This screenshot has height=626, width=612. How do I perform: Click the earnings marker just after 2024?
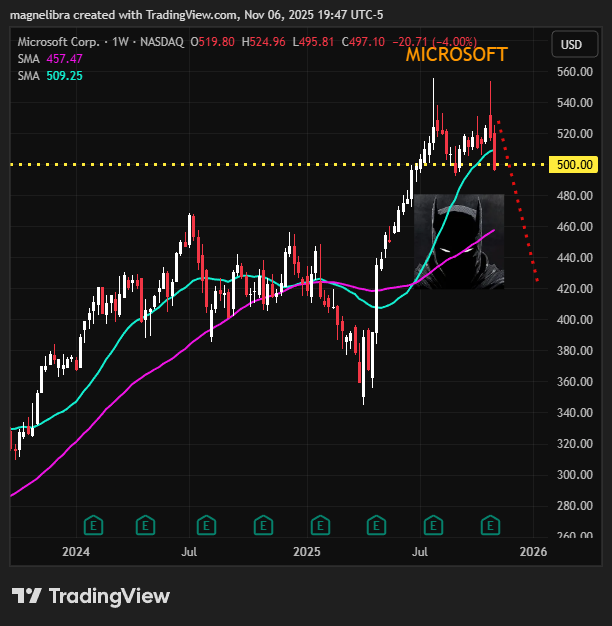[x=93, y=525]
